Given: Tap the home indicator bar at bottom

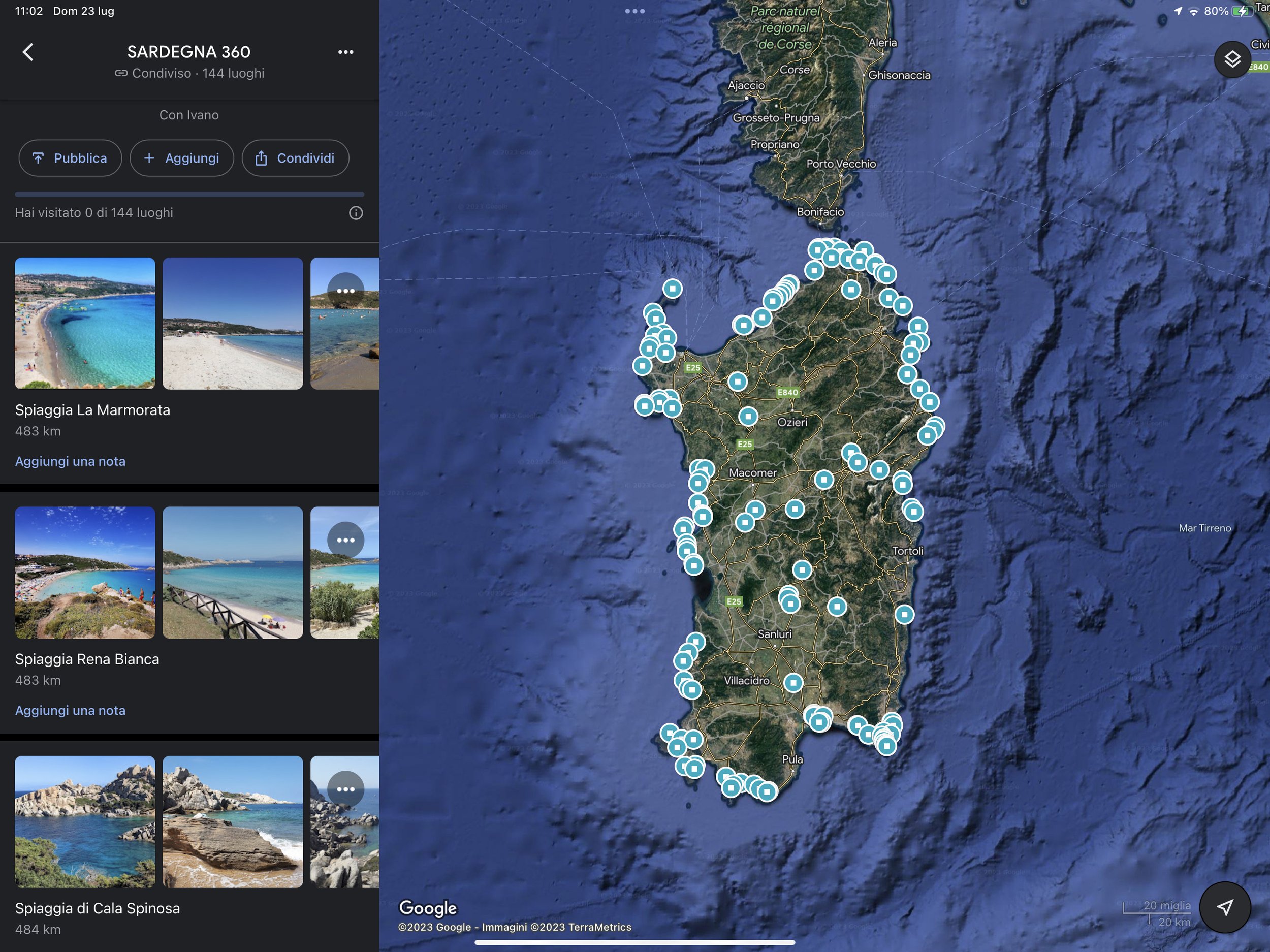Looking at the screenshot, I should (x=634, y=942).
